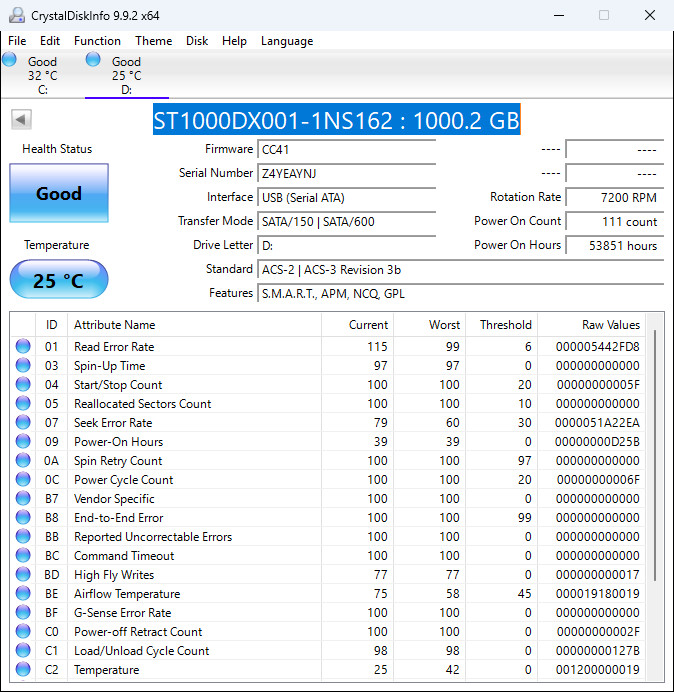Viewport: 674px width, 692px height.
Task: Click the Attribute Name column header
Action: (194, 325)
